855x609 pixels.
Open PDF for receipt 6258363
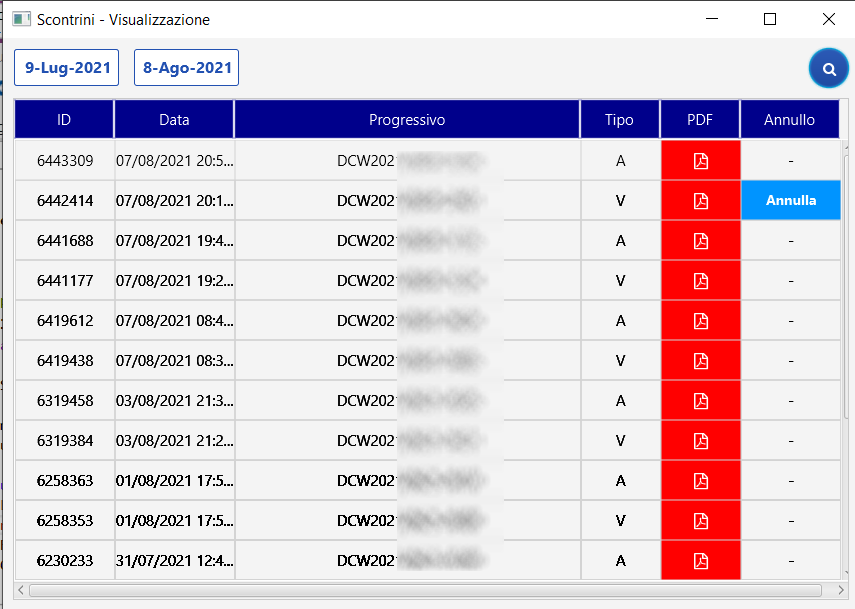(701, 480)
